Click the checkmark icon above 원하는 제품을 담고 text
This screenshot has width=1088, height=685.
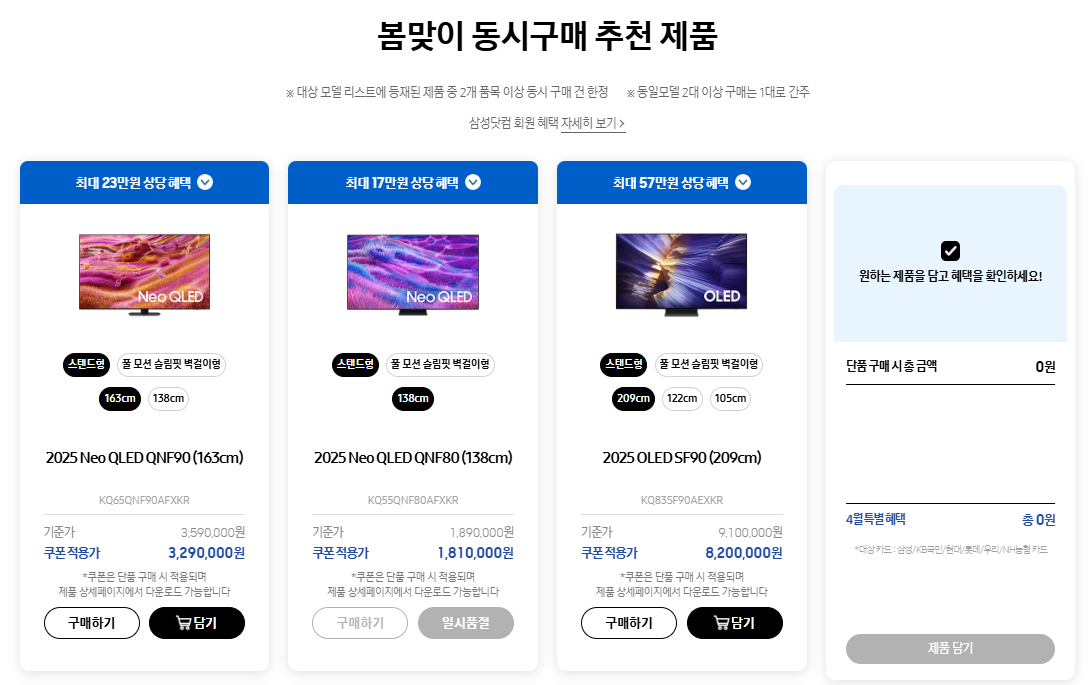click(950, 251)
